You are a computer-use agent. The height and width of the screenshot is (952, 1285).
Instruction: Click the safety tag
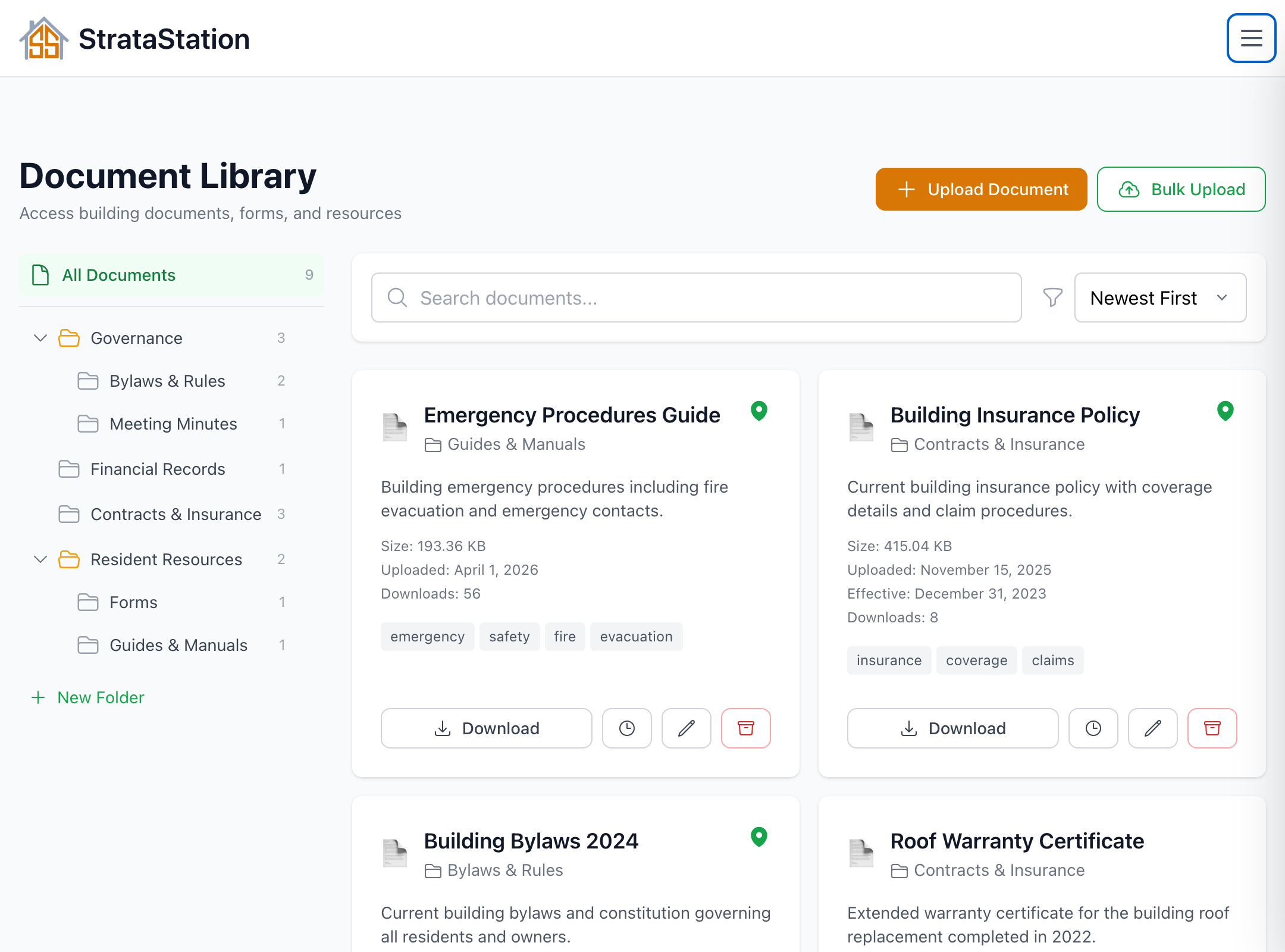pos(510,637)
